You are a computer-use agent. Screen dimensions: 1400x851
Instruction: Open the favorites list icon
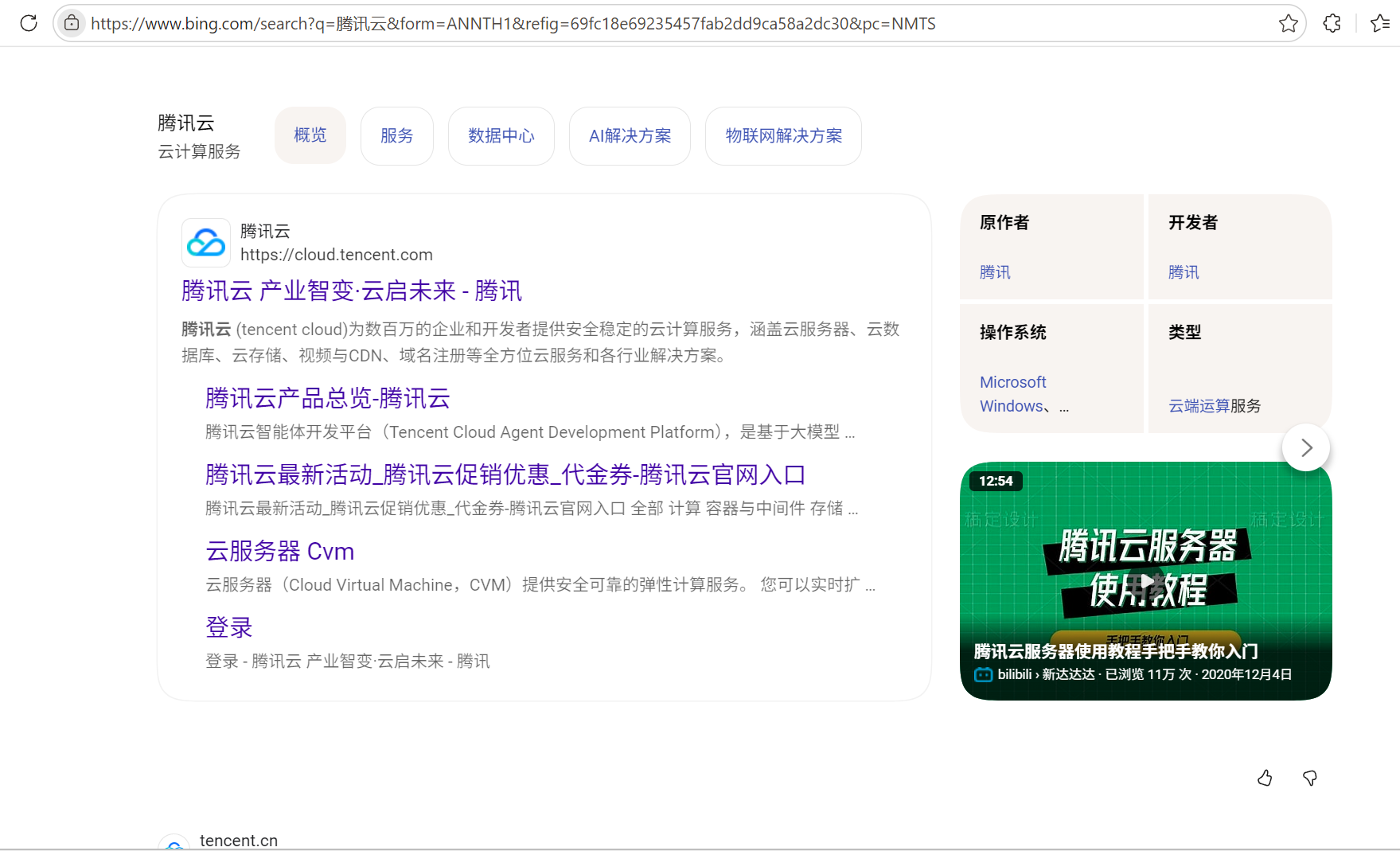tap(1380, 23)
